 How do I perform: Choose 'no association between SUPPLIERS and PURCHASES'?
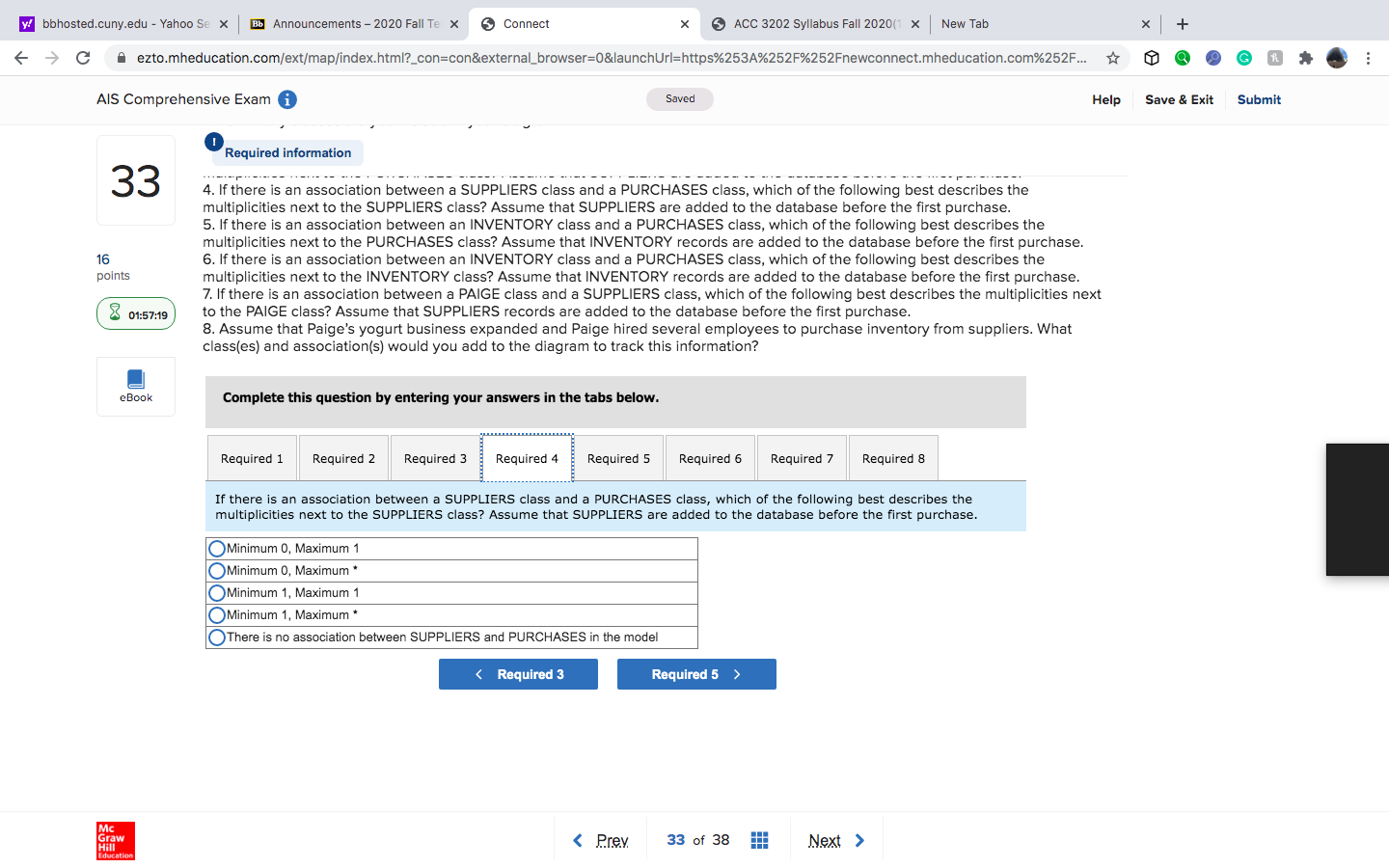[216, 637]
